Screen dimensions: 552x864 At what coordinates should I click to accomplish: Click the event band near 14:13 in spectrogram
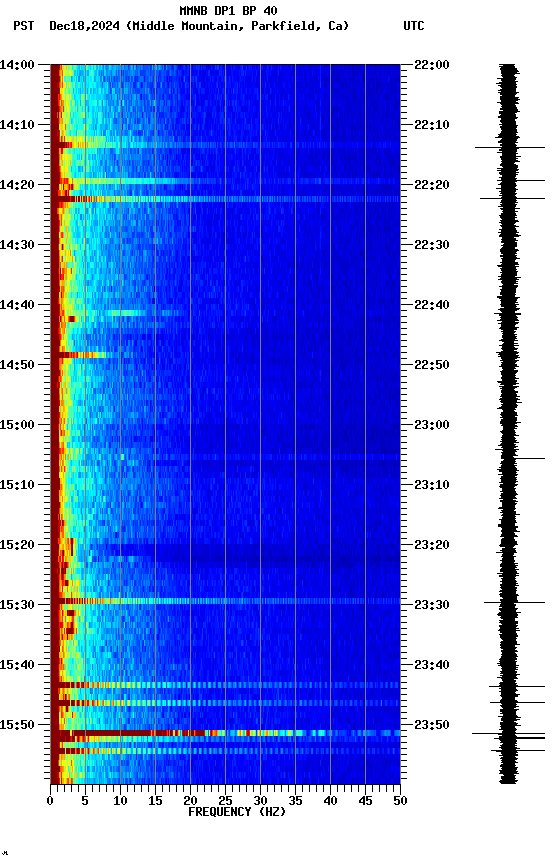[225, 145]
